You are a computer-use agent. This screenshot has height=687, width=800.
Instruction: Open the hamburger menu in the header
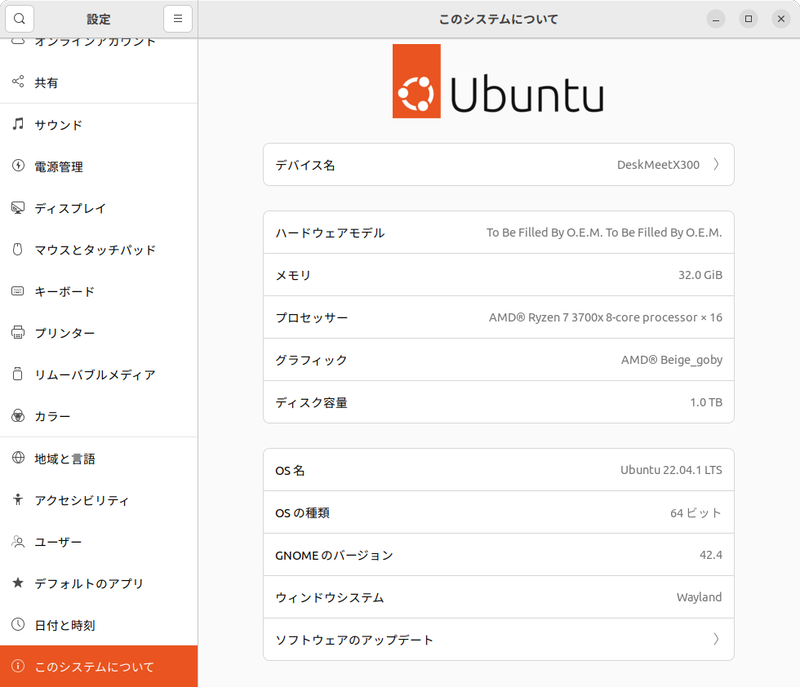(177, 18)
